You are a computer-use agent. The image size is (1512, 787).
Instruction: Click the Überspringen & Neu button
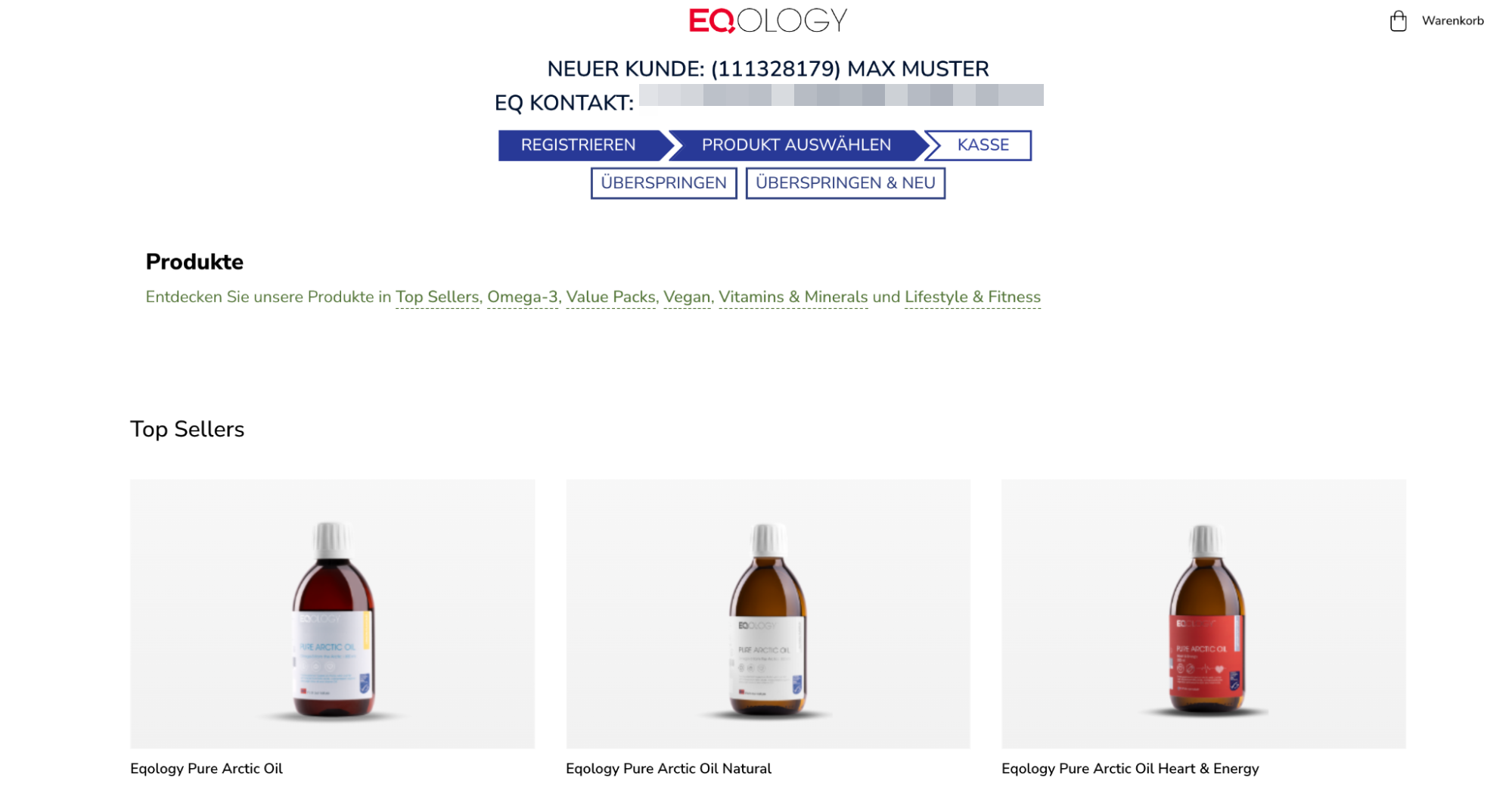pos(845,183)
